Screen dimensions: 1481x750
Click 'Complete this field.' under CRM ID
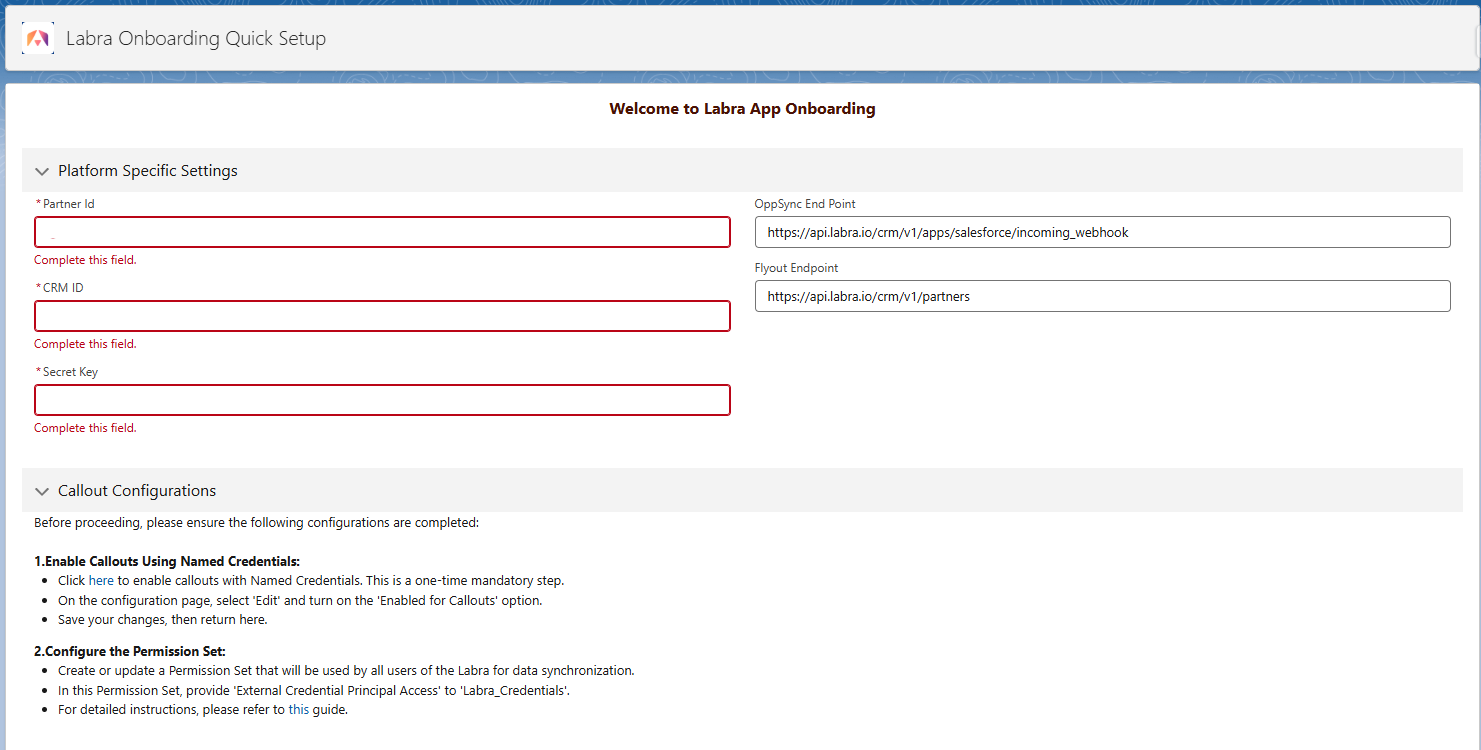tap(85, 344)
